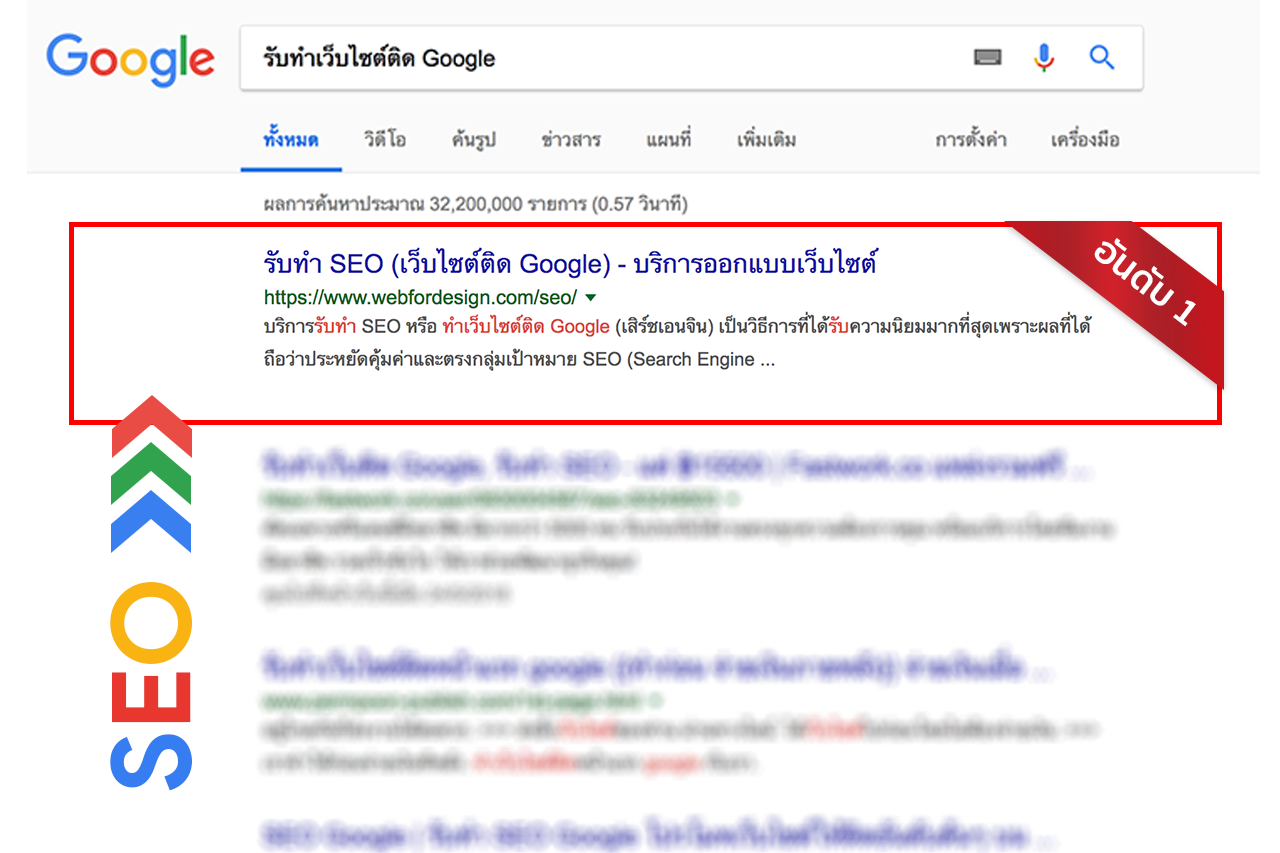This screenshot has width=1280, height=853.
Task: Open เครื่องมือ search tools
Action: [1085, 140]
